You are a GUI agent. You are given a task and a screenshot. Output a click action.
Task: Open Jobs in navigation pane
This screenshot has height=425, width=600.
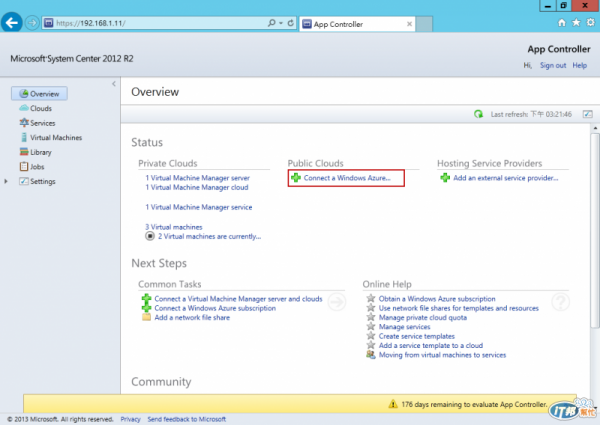[37, 167]
